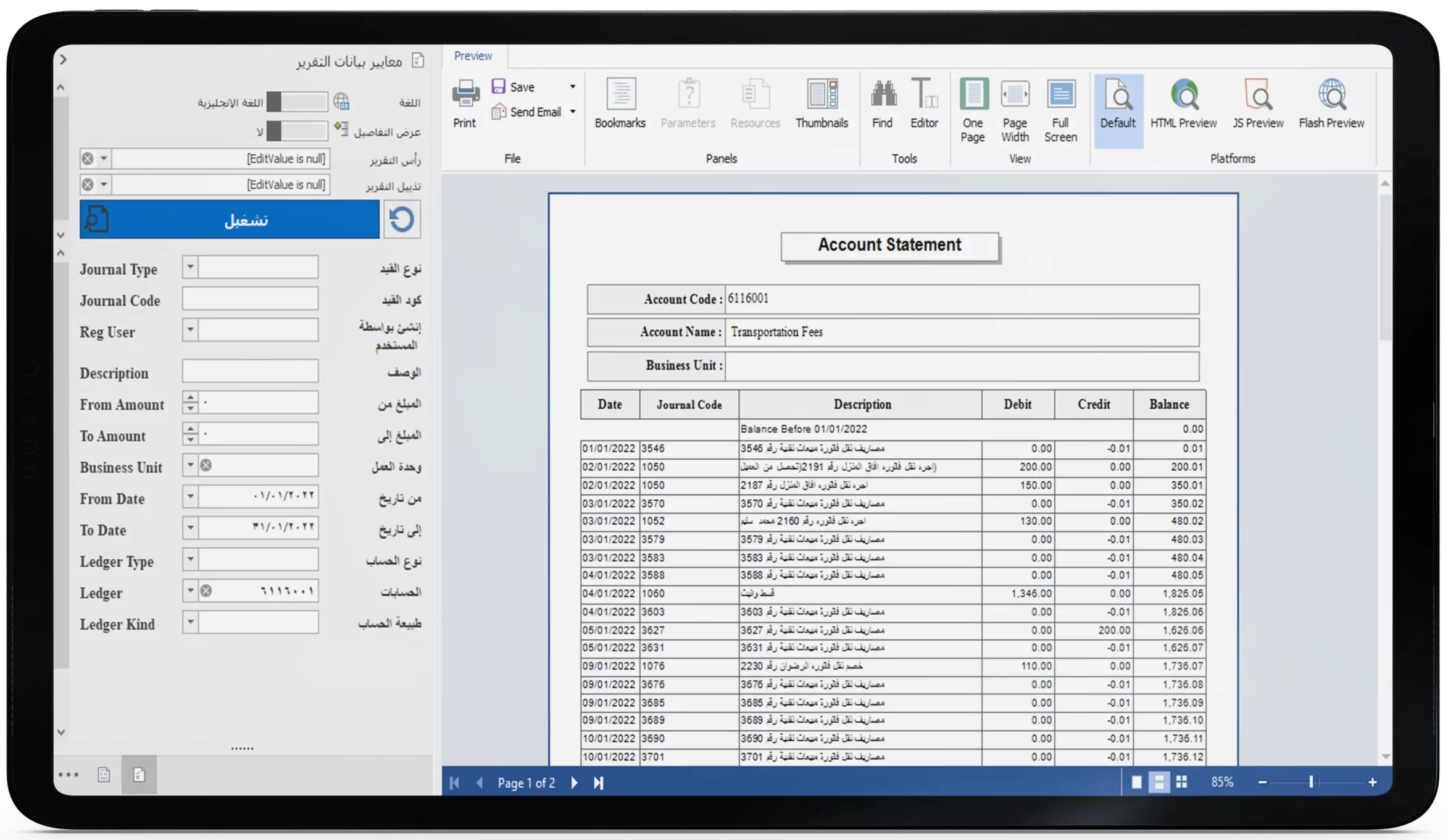1448x840 pixels.
Task: Enable multi-page grid view in status bar
Action: pyautogui.click(x=1181, y=782)
